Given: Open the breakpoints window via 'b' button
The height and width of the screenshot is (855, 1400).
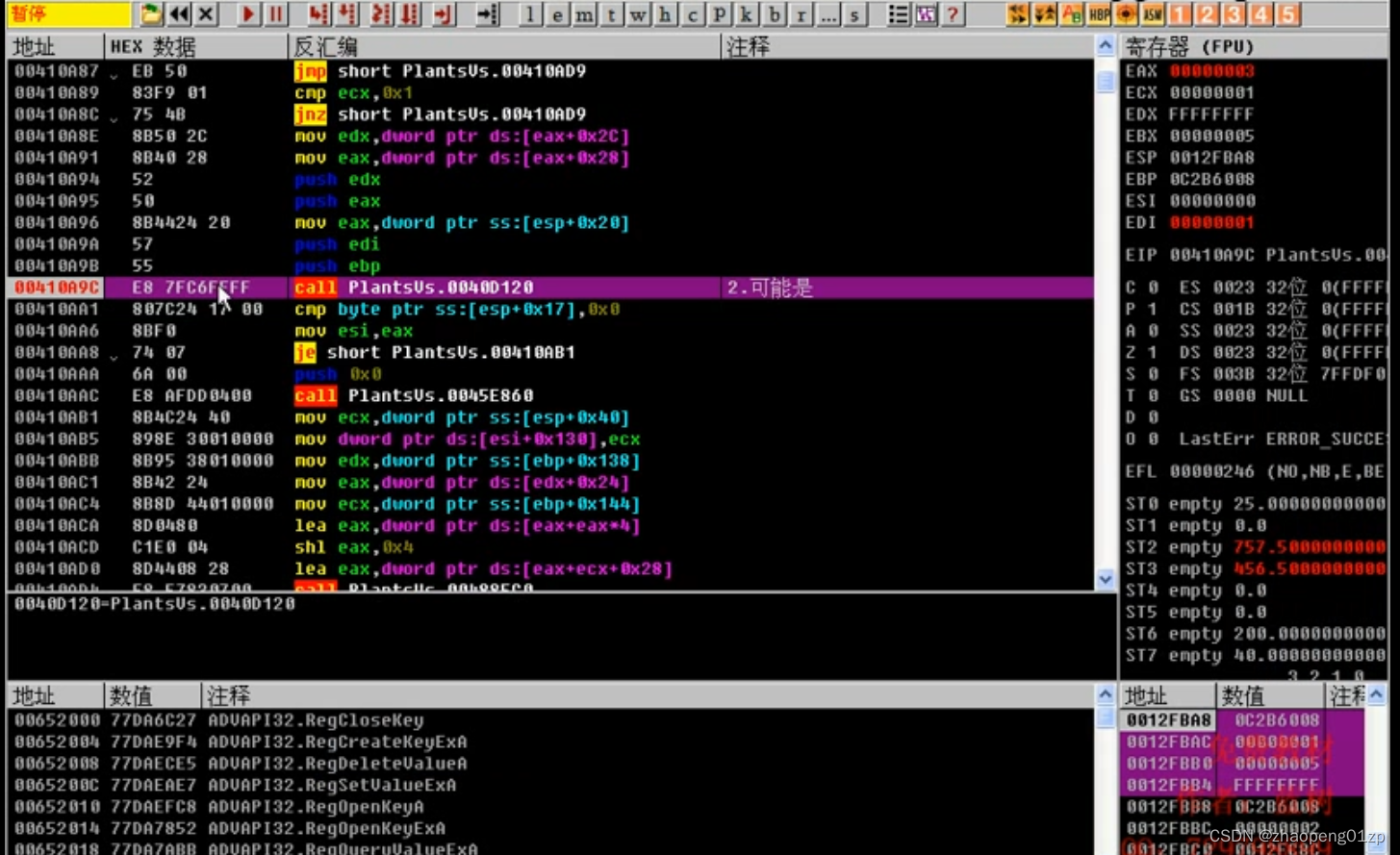Looking at the screenshot, I should click(774, 15).
